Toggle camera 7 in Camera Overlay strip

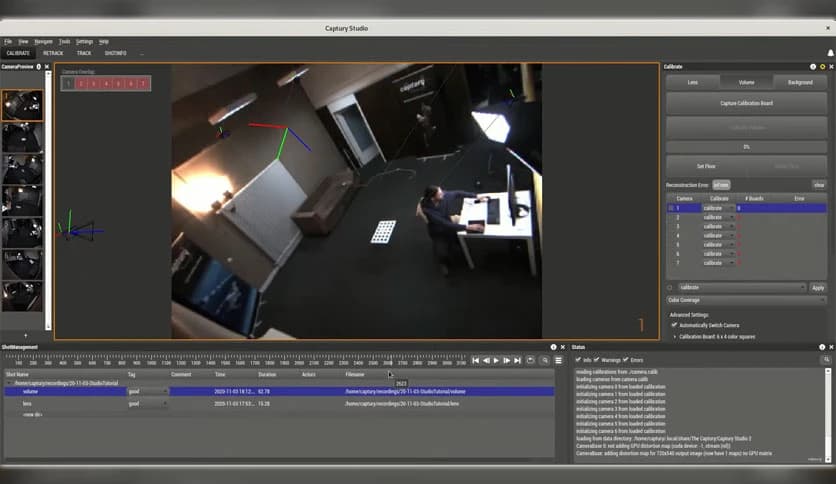pos(143,84)
